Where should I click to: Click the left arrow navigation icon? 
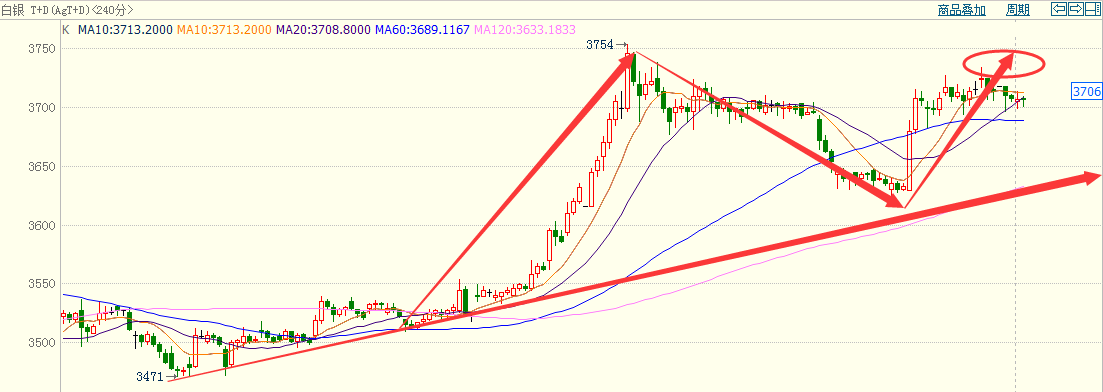pos(1059,9)
